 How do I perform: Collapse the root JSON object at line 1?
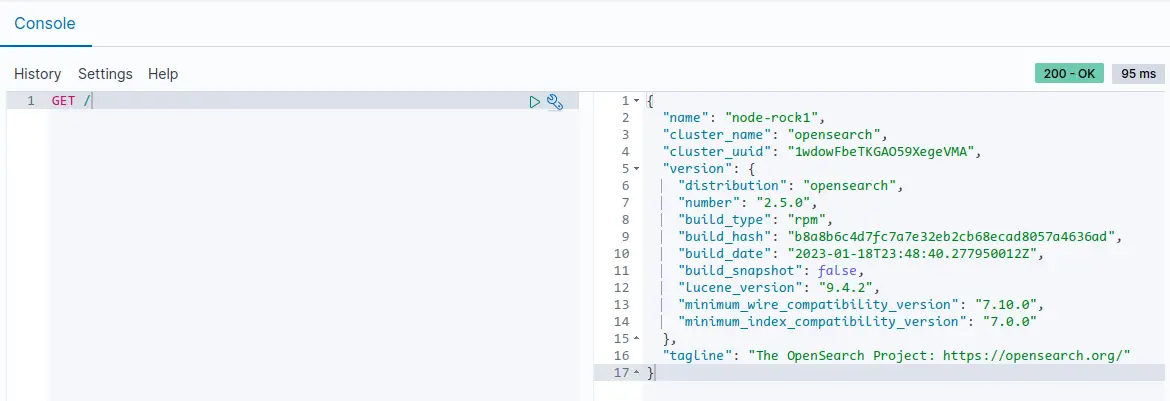[637, 101]
